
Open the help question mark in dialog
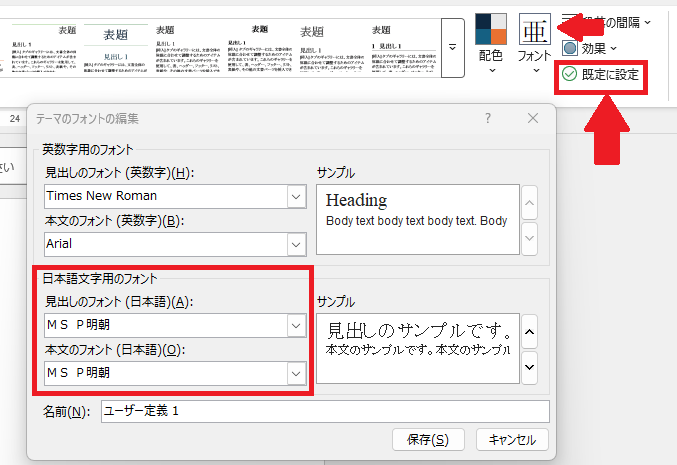coord(487,118)
